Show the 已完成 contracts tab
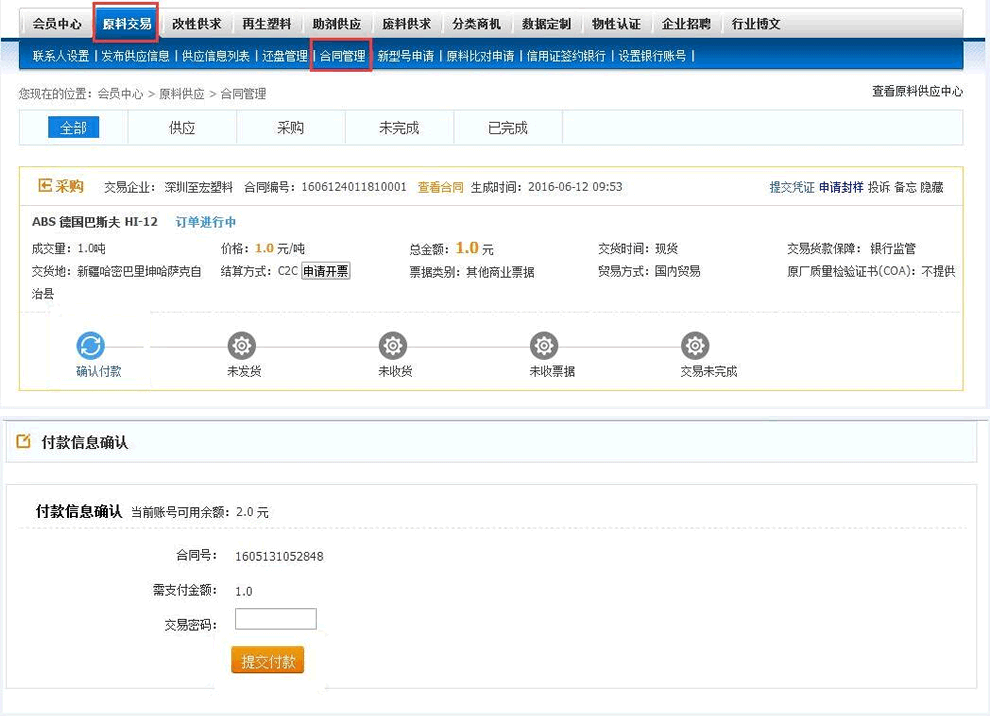990x716 pixels. pyautogui.click(x=508, y=128)
